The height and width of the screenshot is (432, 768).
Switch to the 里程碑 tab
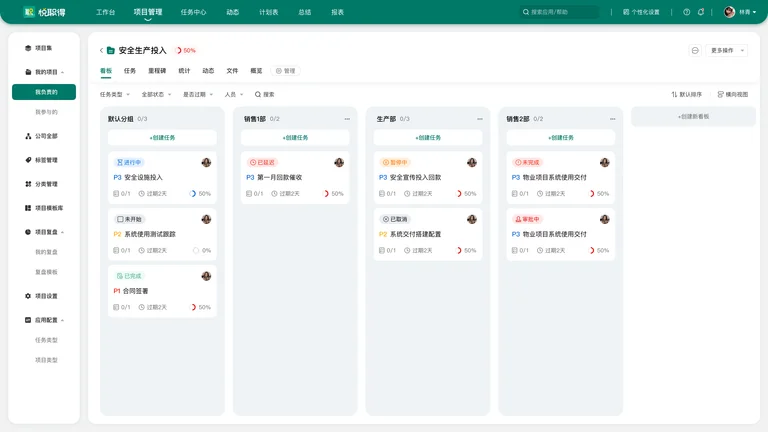click(x=157, y=71)
